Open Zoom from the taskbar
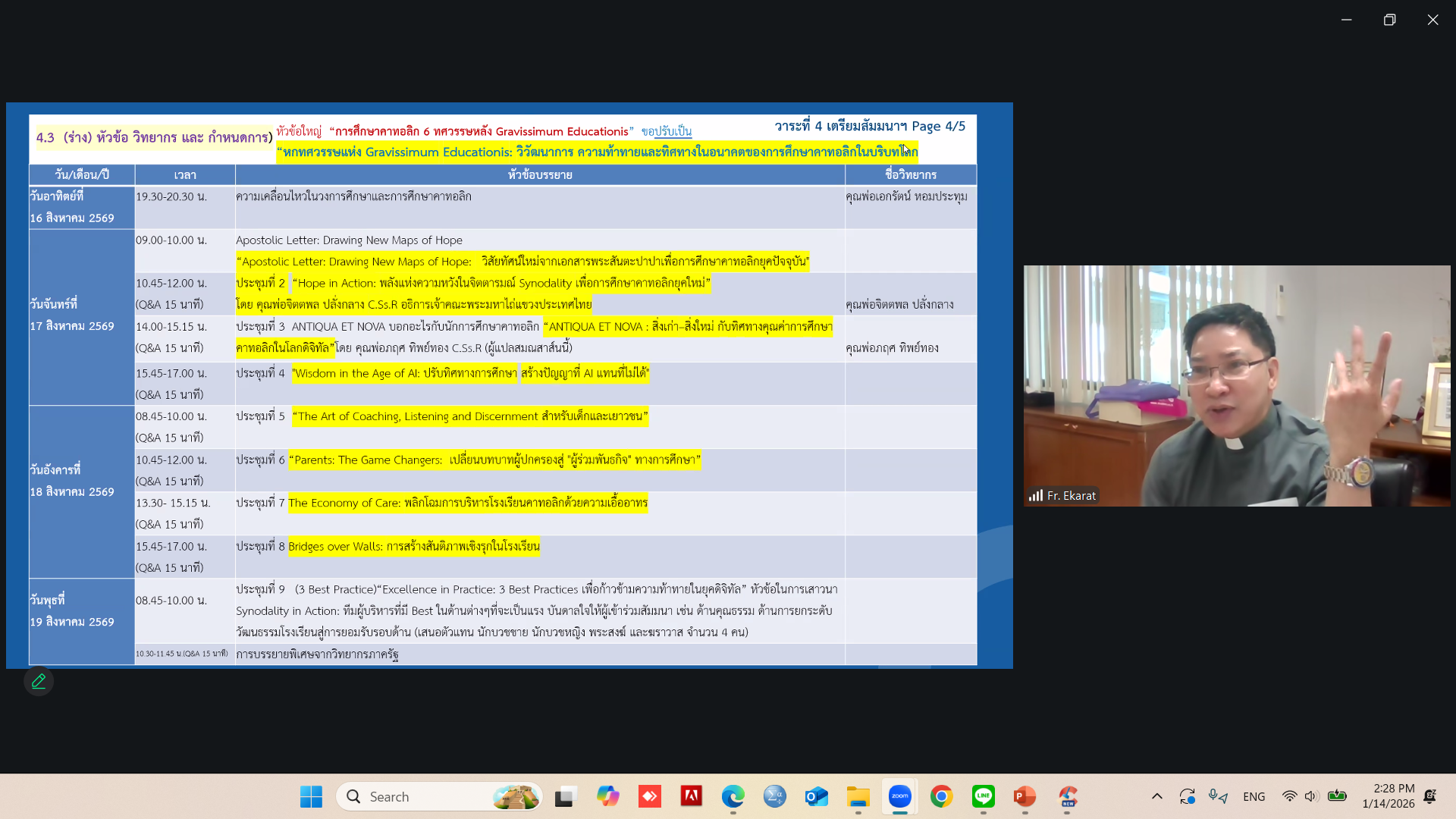The width and height of the screenshot is (1456, 819). point(899,796)
